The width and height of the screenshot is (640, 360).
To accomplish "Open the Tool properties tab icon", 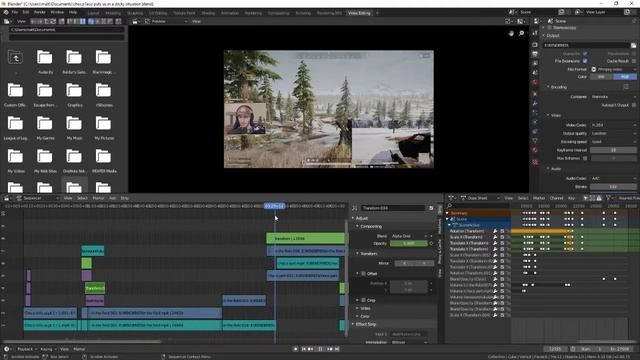I will [535, 33].
